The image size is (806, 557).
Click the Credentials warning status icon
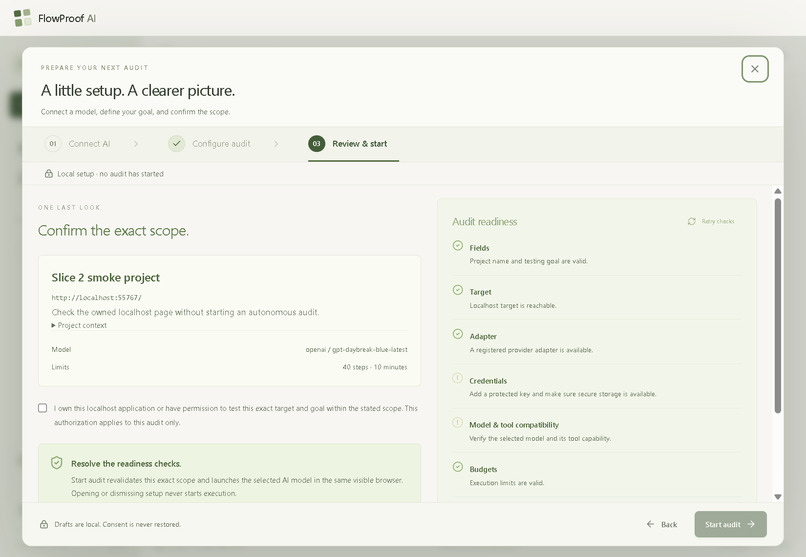[x=457, y=378]
